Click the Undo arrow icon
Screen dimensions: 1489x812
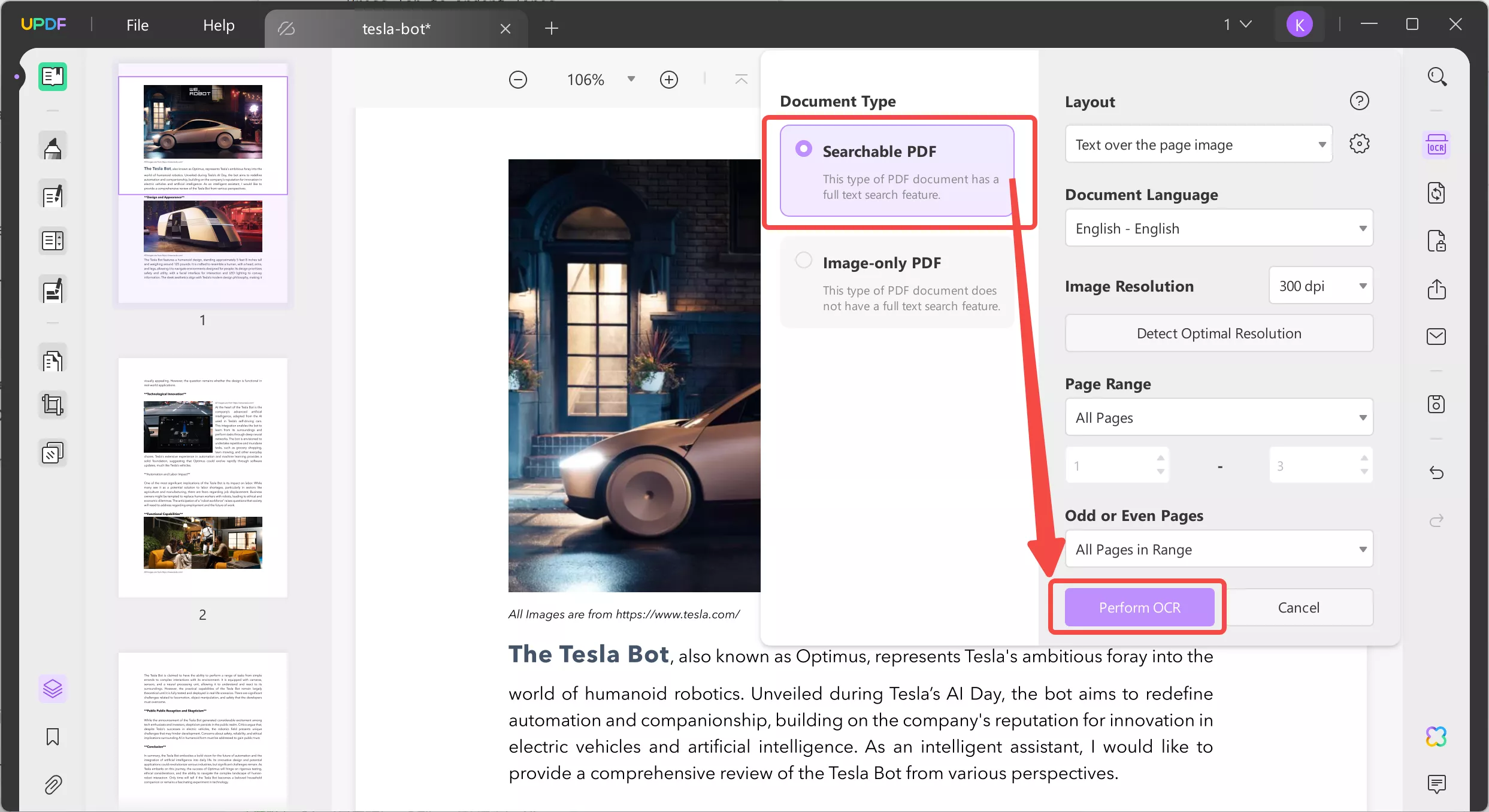(1436, 473)
